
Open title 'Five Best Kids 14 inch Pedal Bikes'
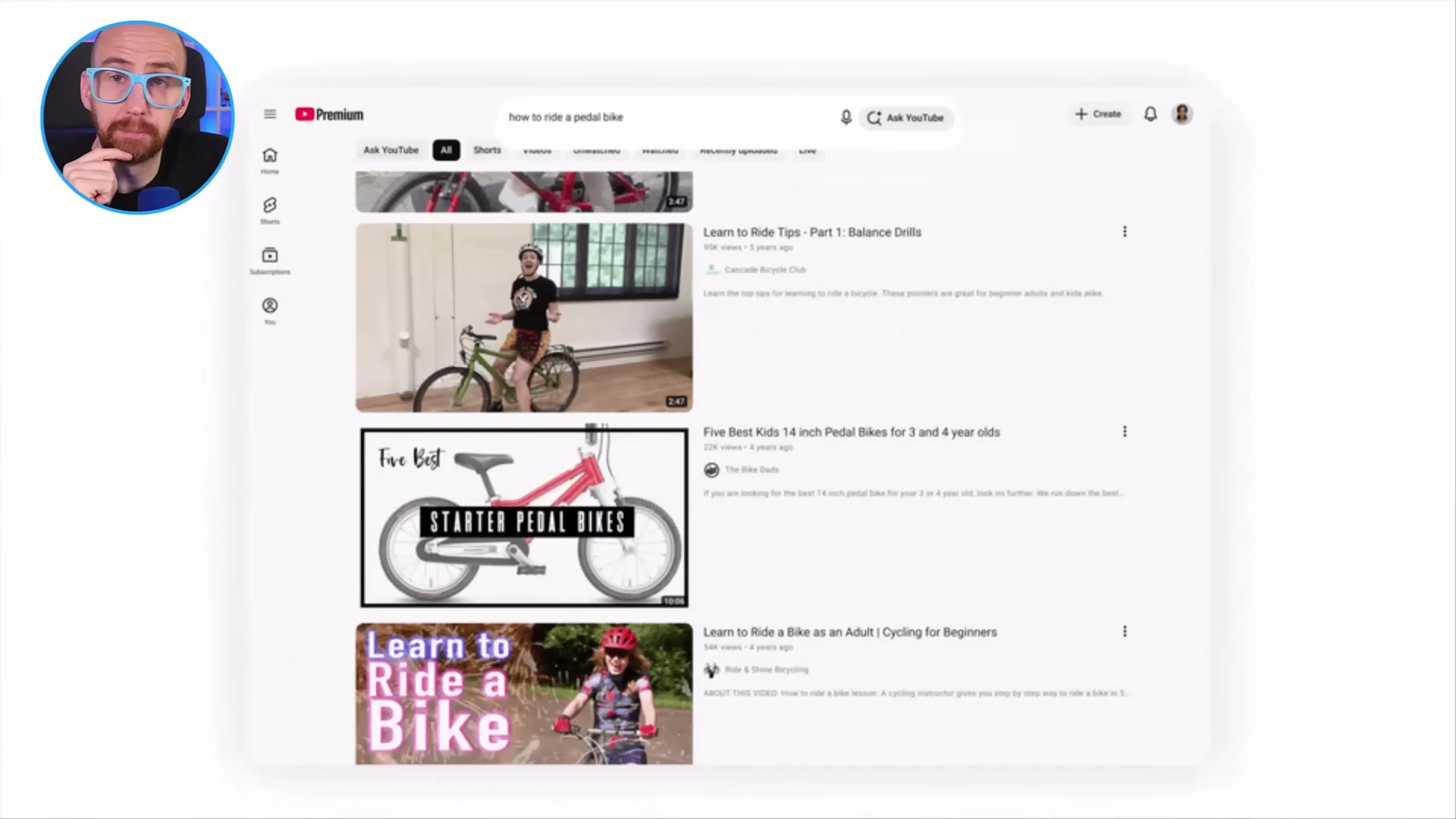coord(852,432)
